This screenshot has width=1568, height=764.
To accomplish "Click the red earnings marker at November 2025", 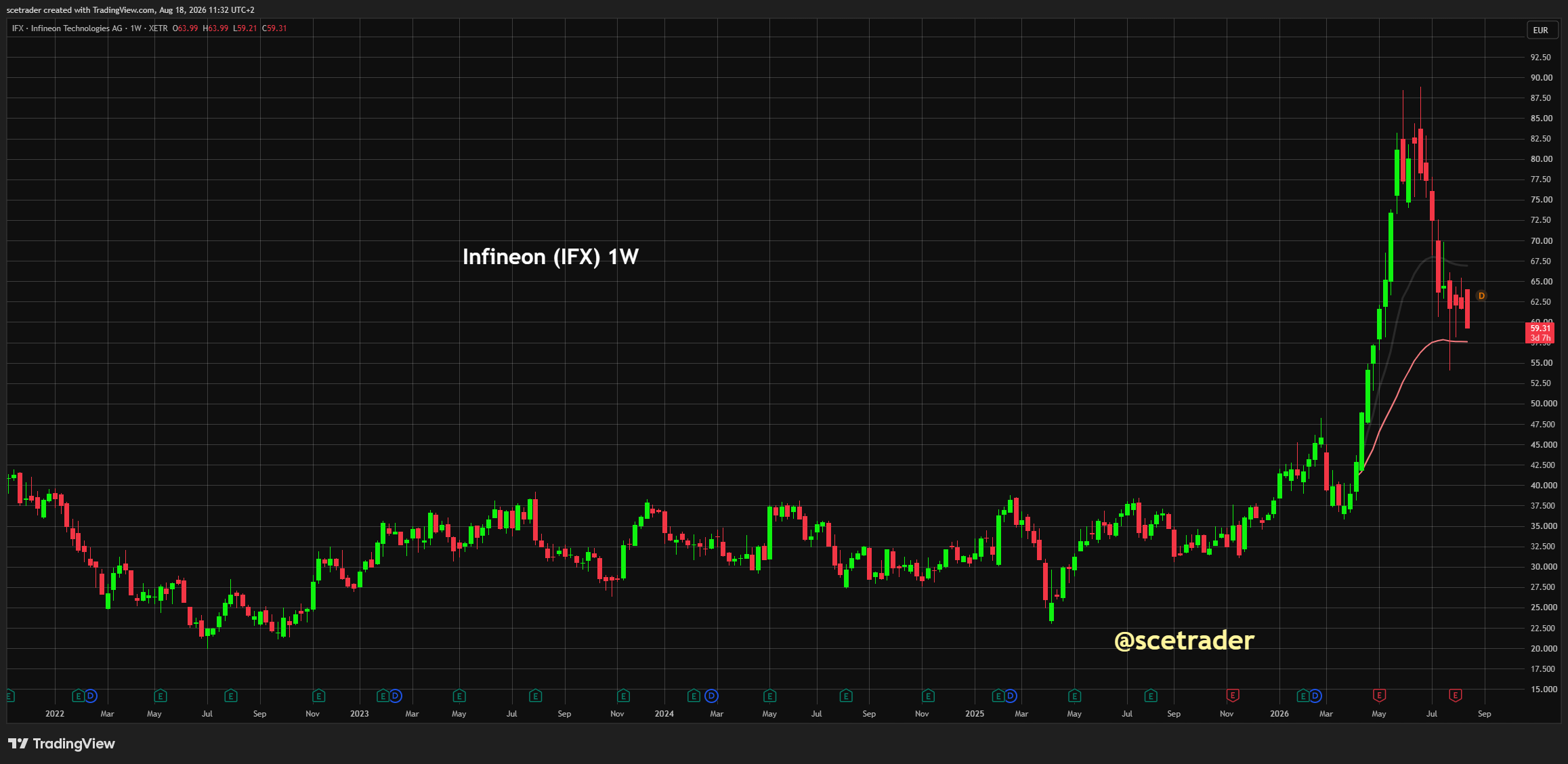I will pos(1233,696).
